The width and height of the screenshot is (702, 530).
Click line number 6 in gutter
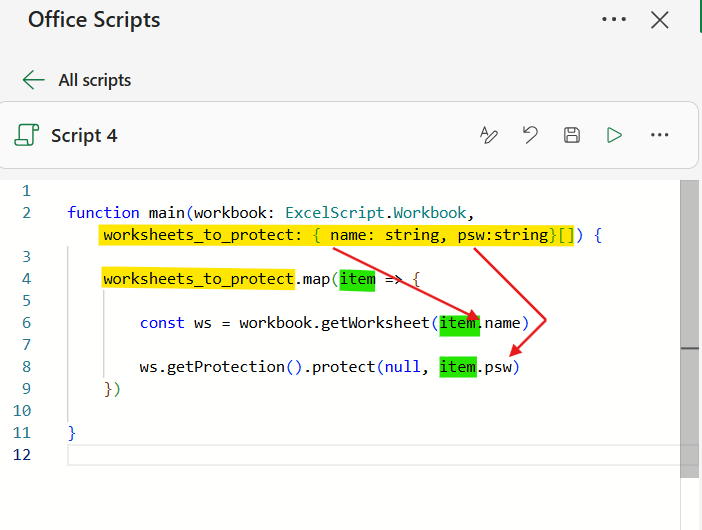pos(26,323)
